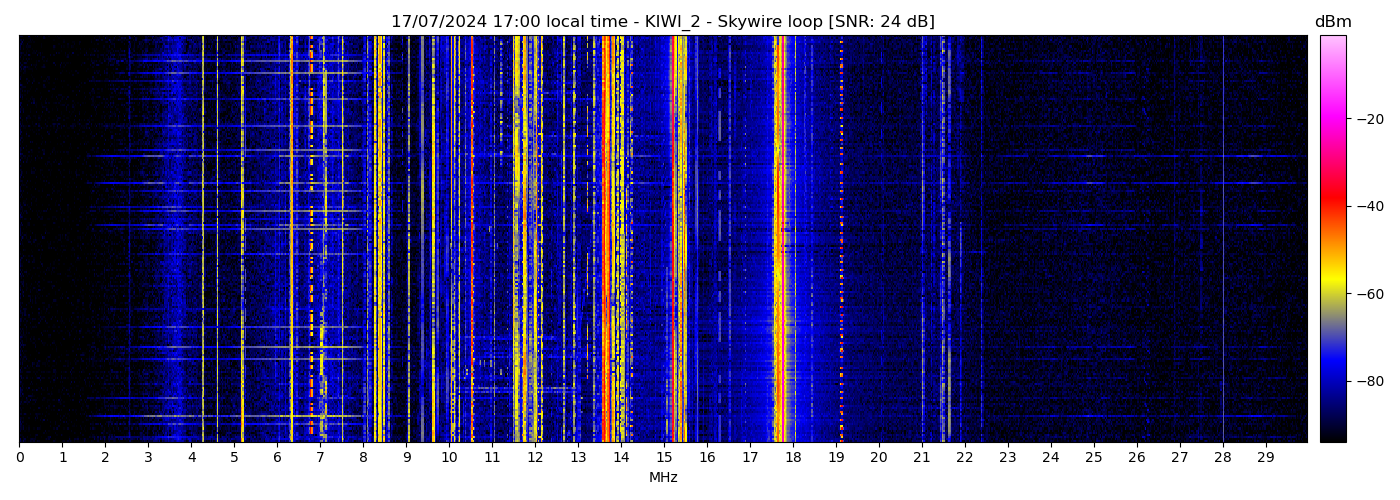Click the dashed orange signal near 19.1 MHz

tap(841, 240)
